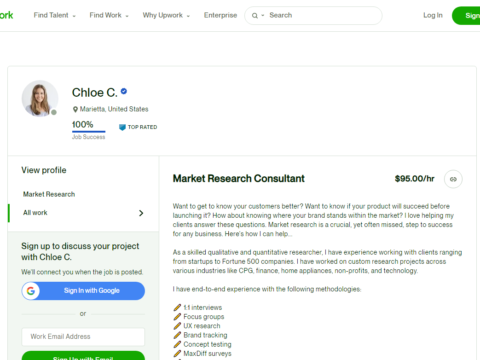Expand All work with the chevron arrow
This screenshot has width=480, height=360.
coord(141,213)
